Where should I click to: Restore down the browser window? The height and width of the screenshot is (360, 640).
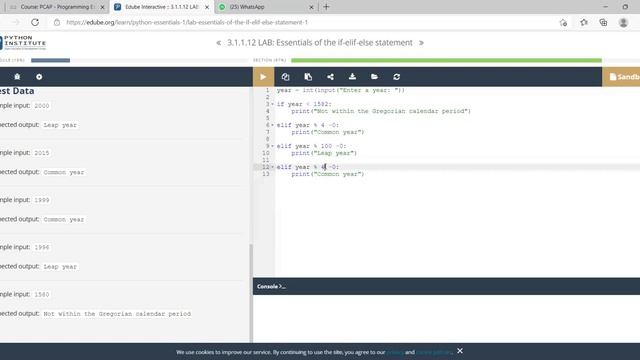click(x=625, y=7)
